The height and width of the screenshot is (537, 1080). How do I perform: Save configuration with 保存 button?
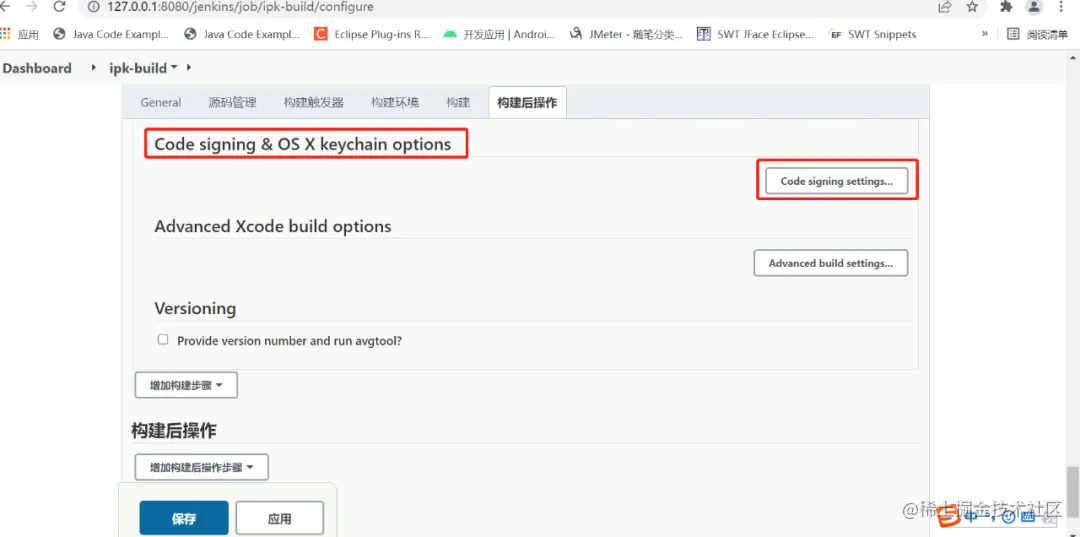[184, 518]
